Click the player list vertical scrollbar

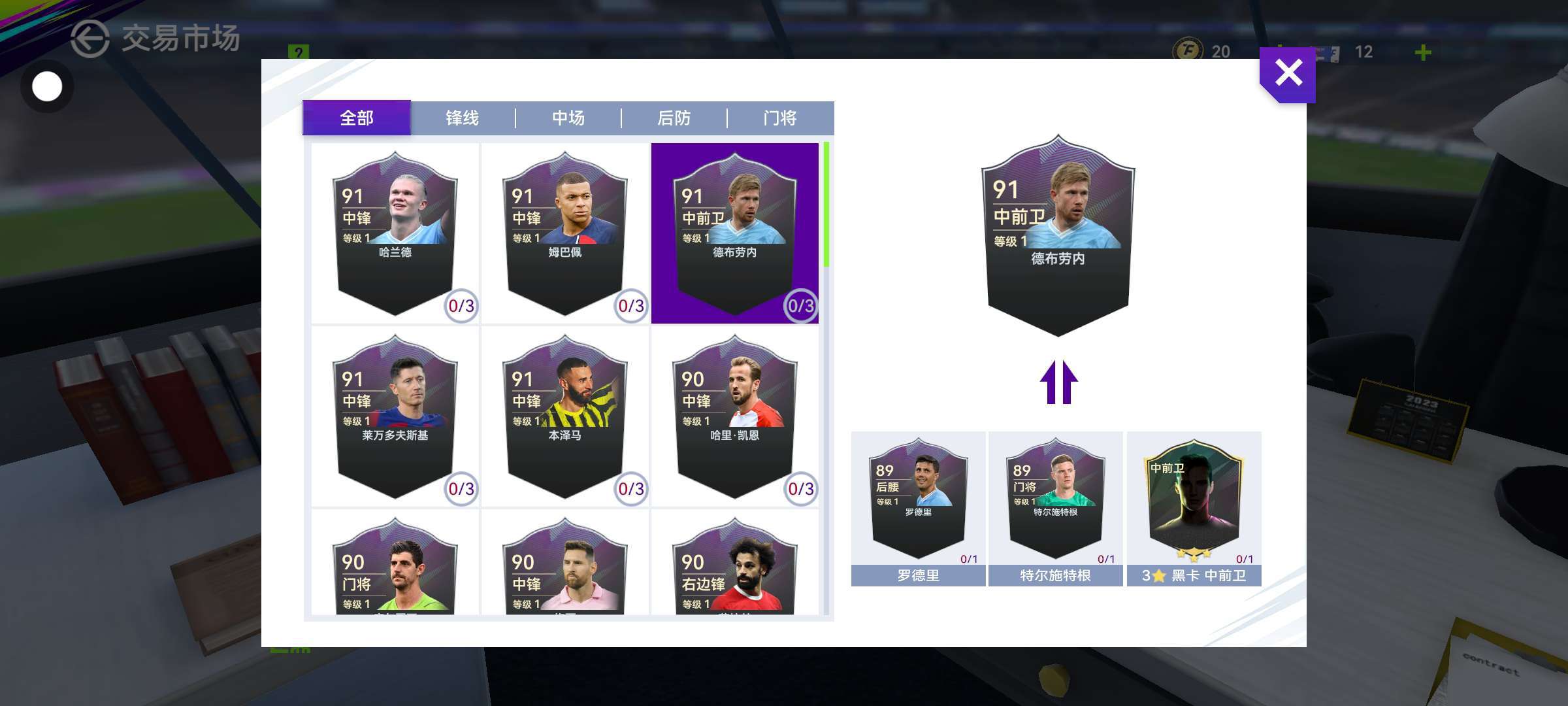[x=826, y=378]
